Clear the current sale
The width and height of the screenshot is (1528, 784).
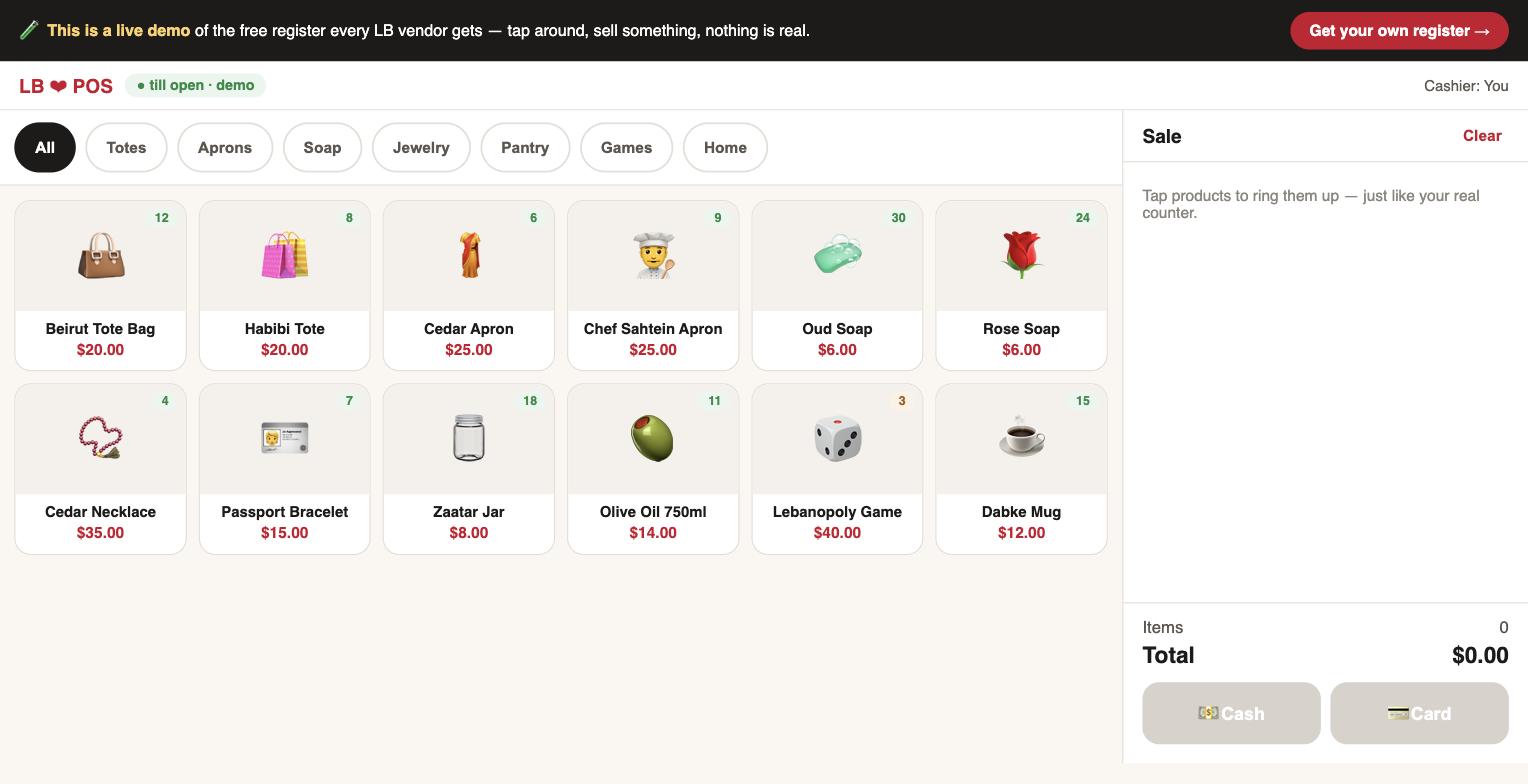1482,136
